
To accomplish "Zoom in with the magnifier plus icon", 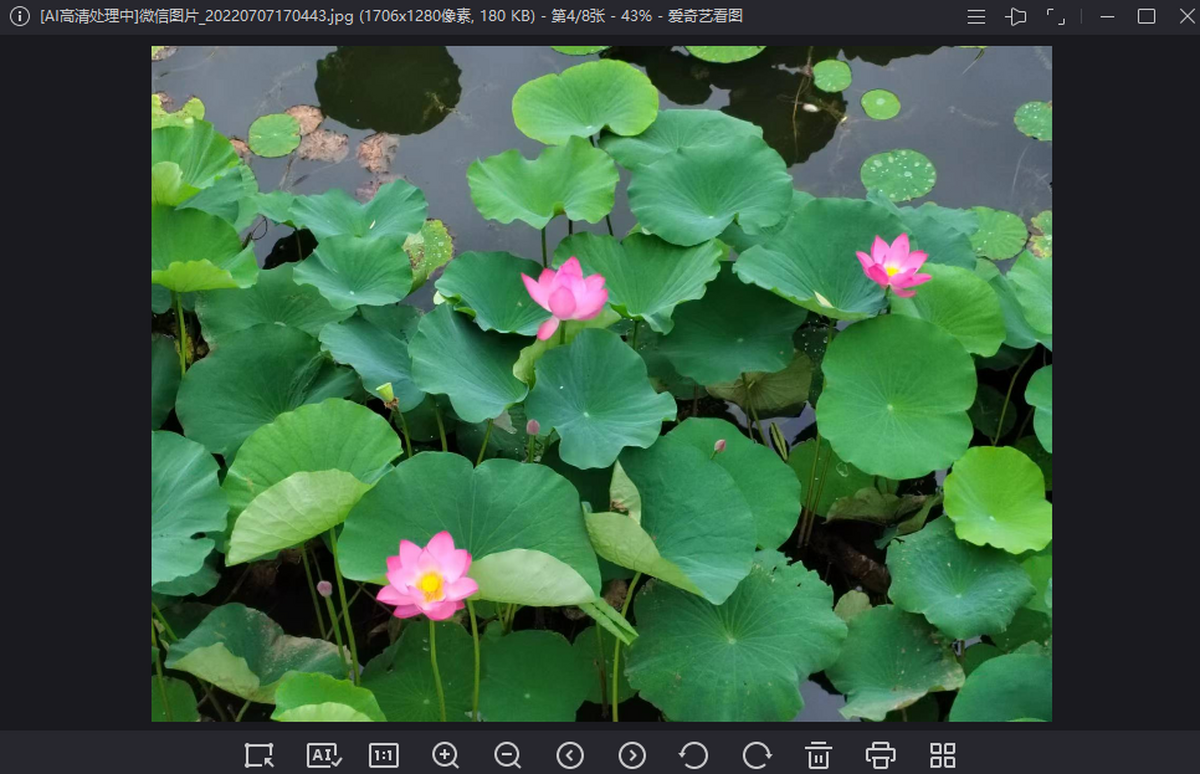I will pos(445,755).
